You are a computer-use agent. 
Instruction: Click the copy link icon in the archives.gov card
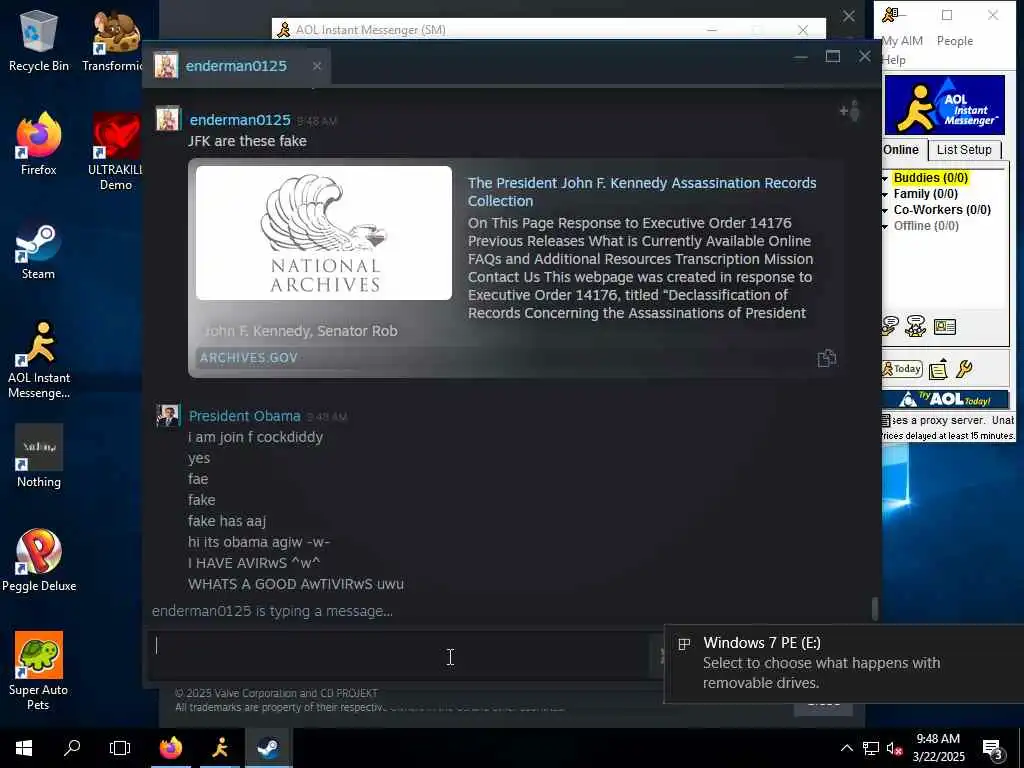(x=827, y=358)
